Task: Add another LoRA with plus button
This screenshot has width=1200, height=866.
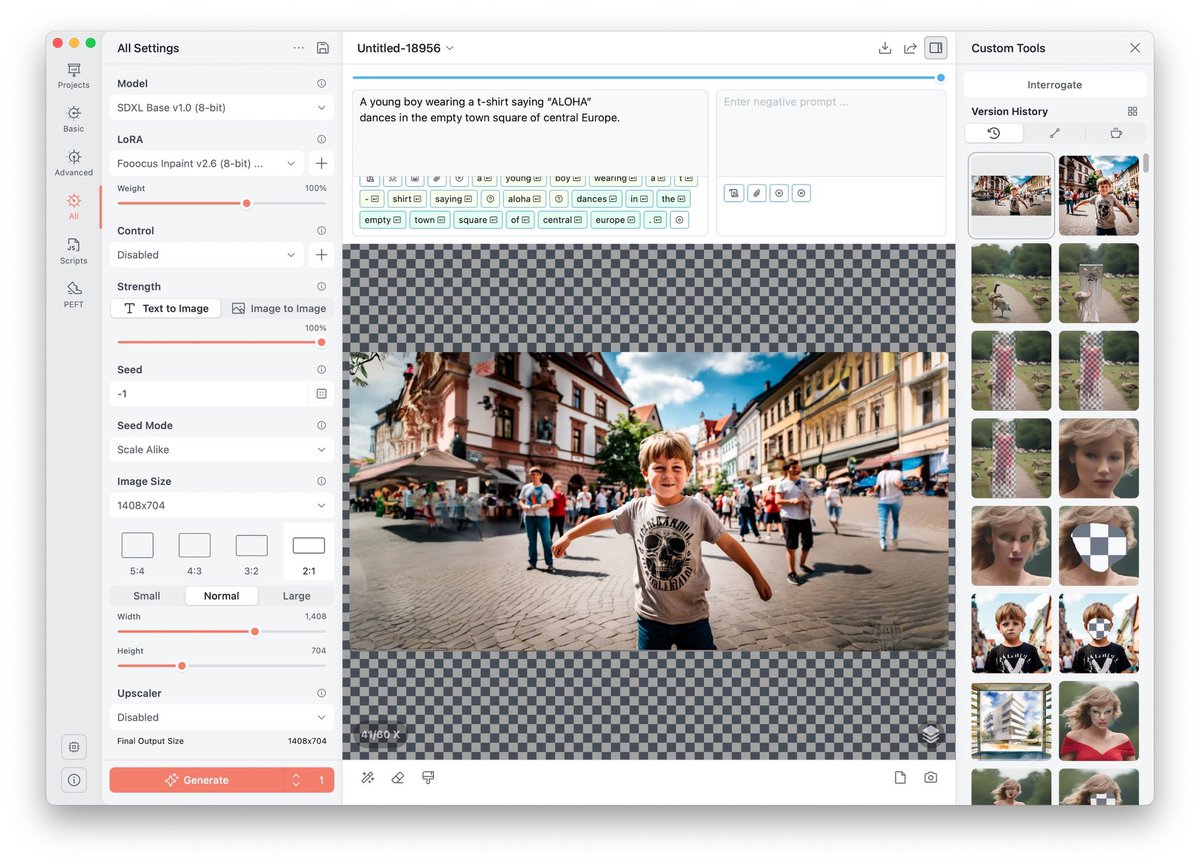Action: click(x=321, y=163)
